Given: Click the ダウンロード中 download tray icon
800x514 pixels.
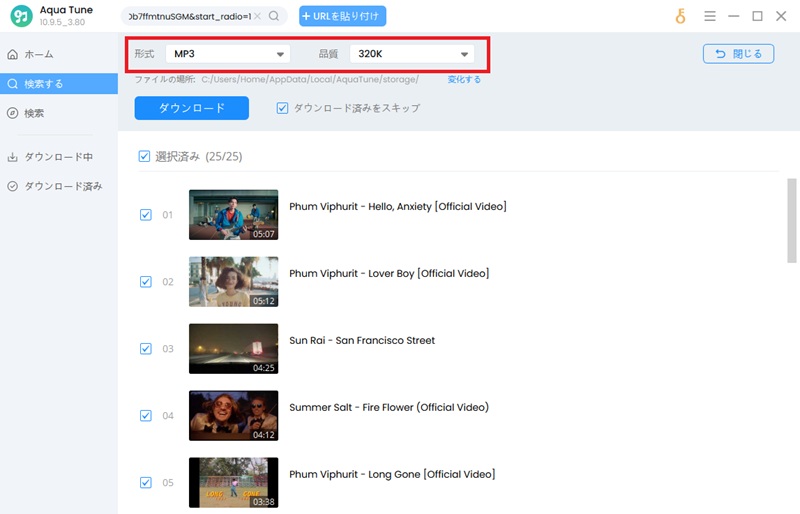Looking at the screenshot, I should click(13, 157).
